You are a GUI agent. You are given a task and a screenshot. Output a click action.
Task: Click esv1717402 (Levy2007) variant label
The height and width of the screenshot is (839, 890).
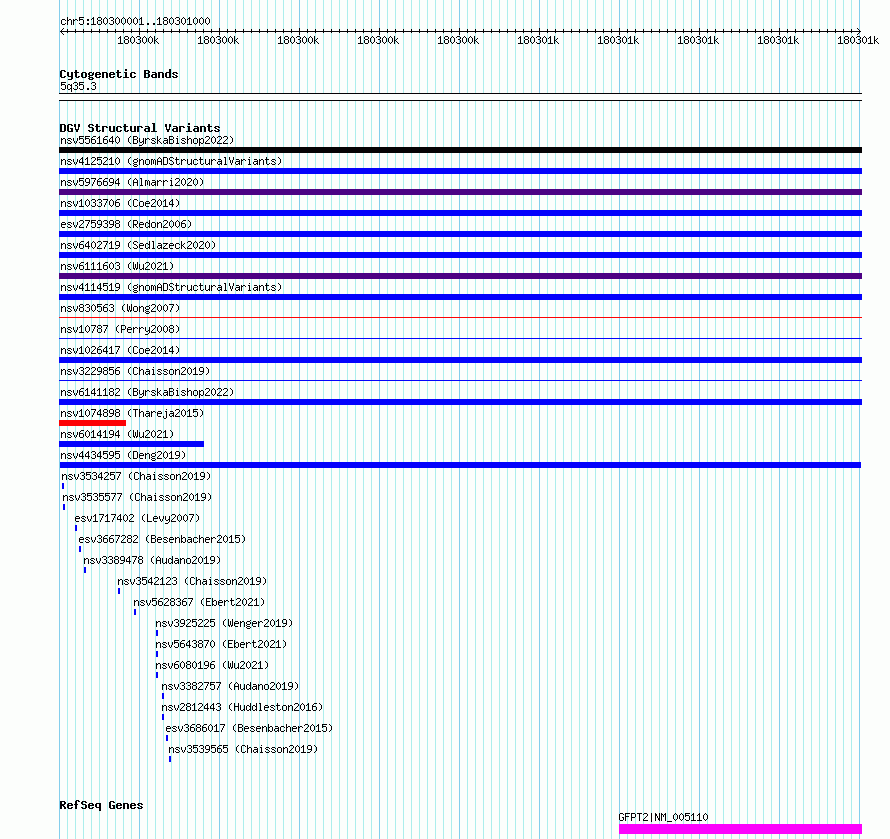137,518
